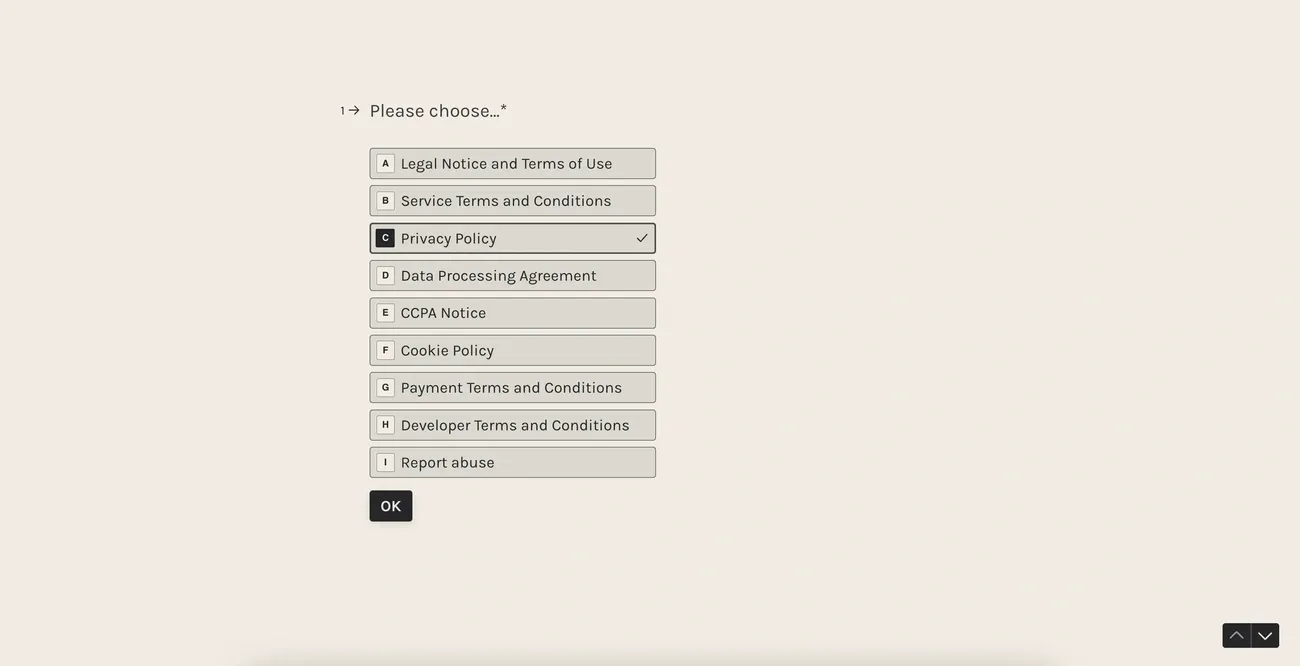This screenshot has height=666, width=1300.
Task: Choose Payment Terms and Conditions
Action: [511, 388]
